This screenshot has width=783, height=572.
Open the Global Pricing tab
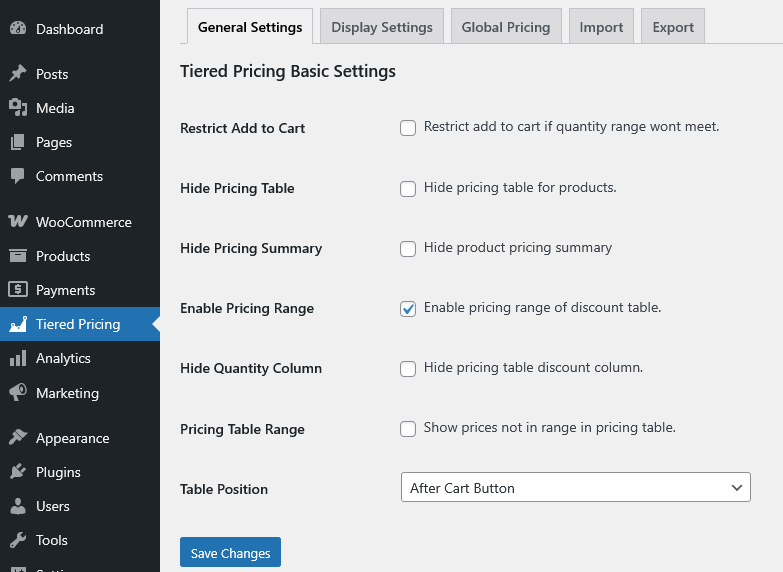pos(506,27)
